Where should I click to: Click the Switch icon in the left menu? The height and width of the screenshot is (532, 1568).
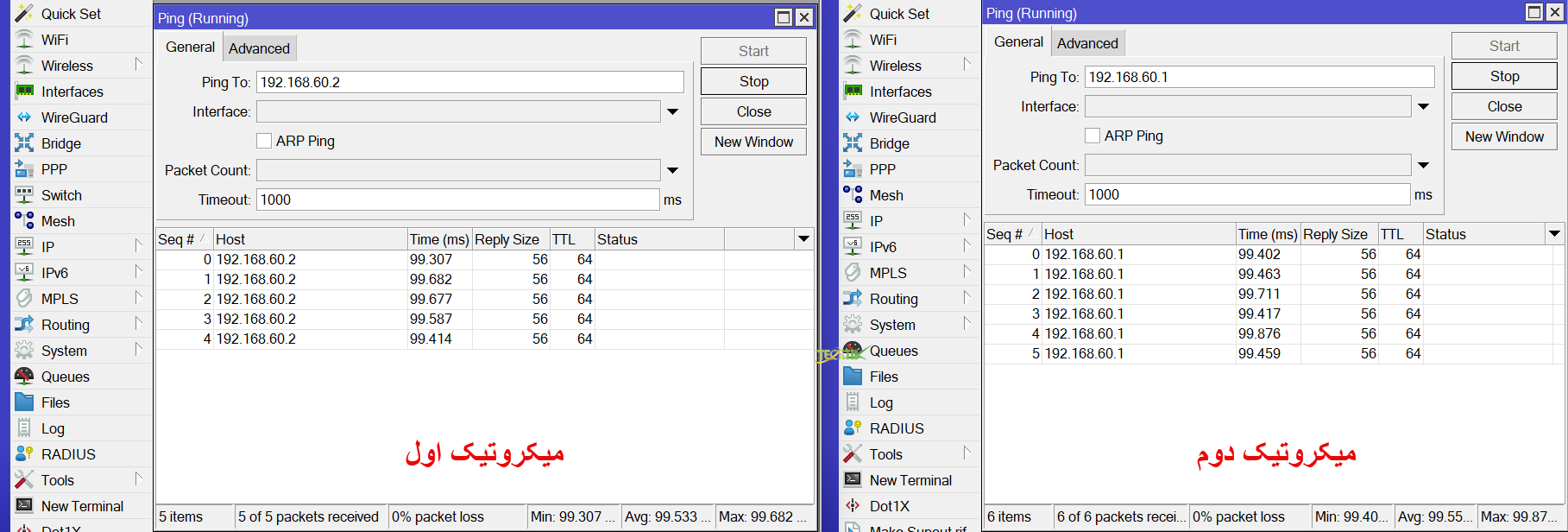(x=24, y=195)
